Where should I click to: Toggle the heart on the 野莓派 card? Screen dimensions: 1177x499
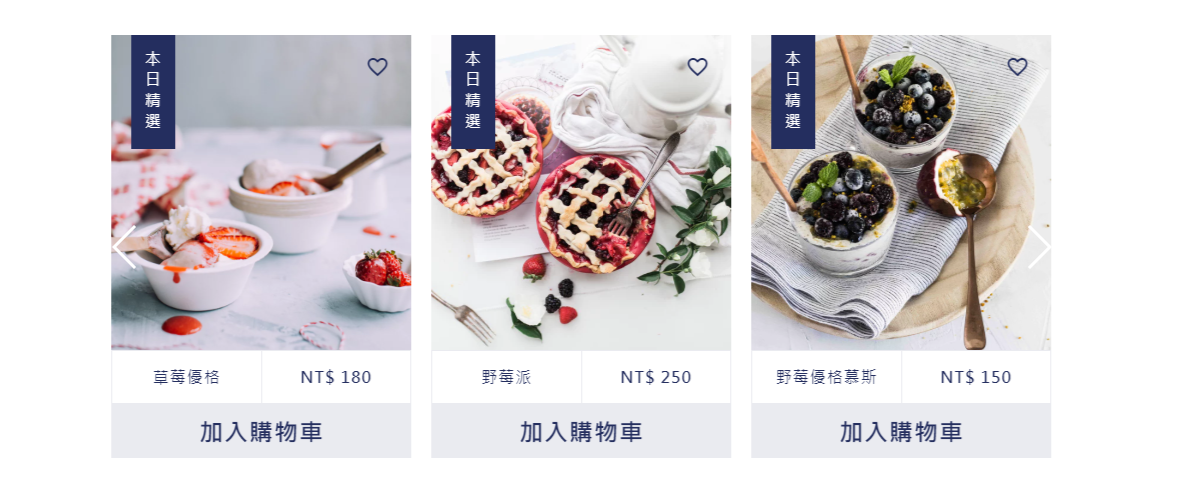point(697,67)
